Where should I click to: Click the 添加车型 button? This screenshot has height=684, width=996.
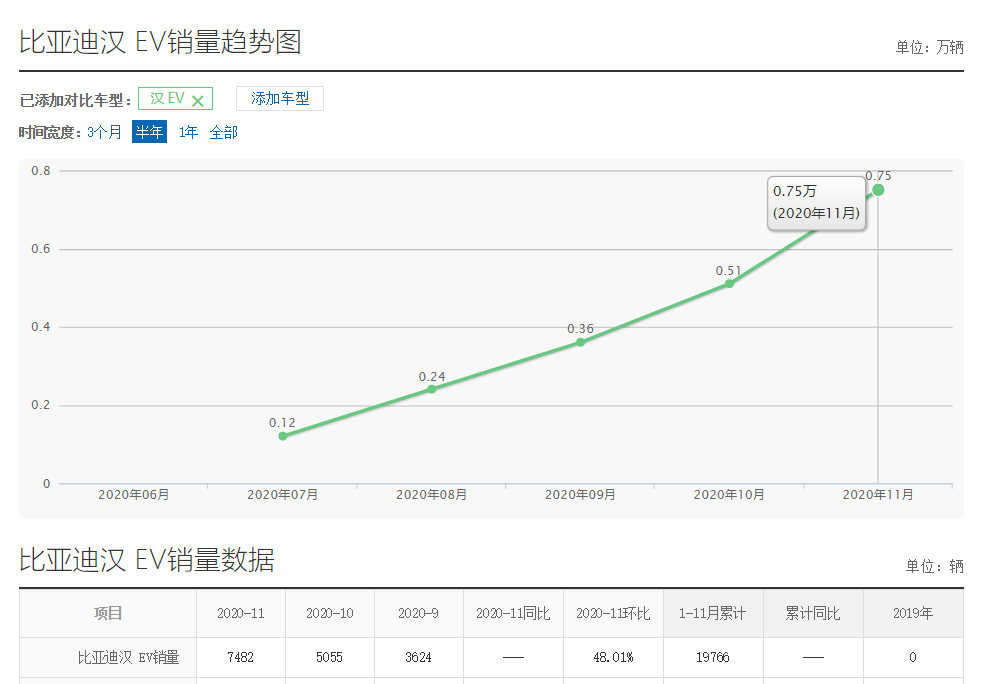[279, 98]
